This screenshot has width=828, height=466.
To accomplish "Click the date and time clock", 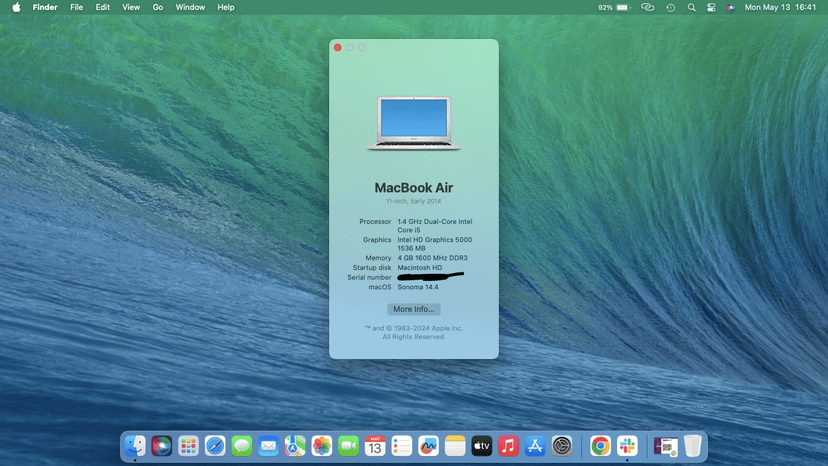I will click(780, 7).
